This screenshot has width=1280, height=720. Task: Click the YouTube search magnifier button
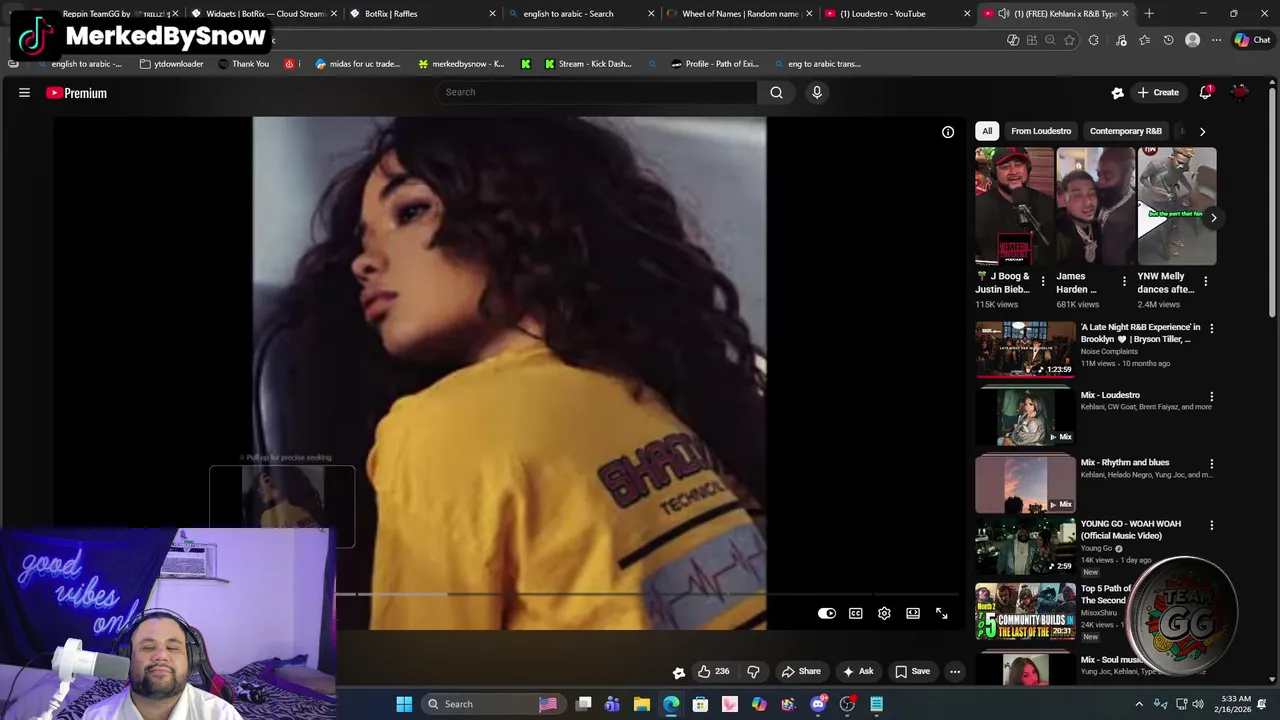[x=776, y=92]
